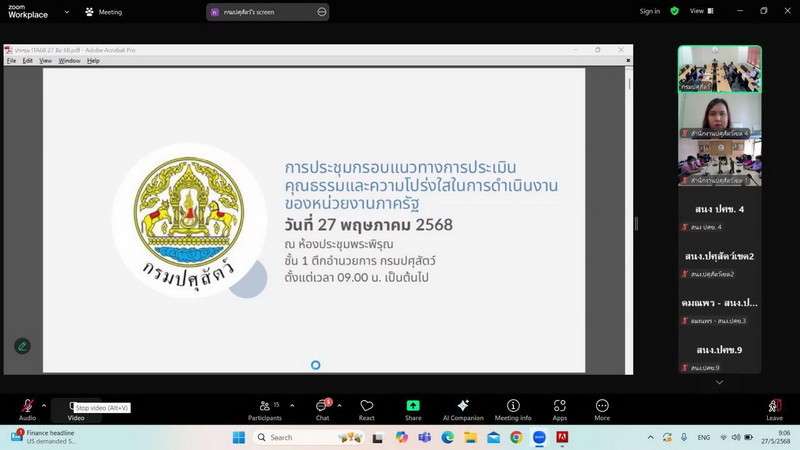Screen dimensions: 800x450
Task: Switch to Zoom taskbar icon
Action: tap(539, 437)
